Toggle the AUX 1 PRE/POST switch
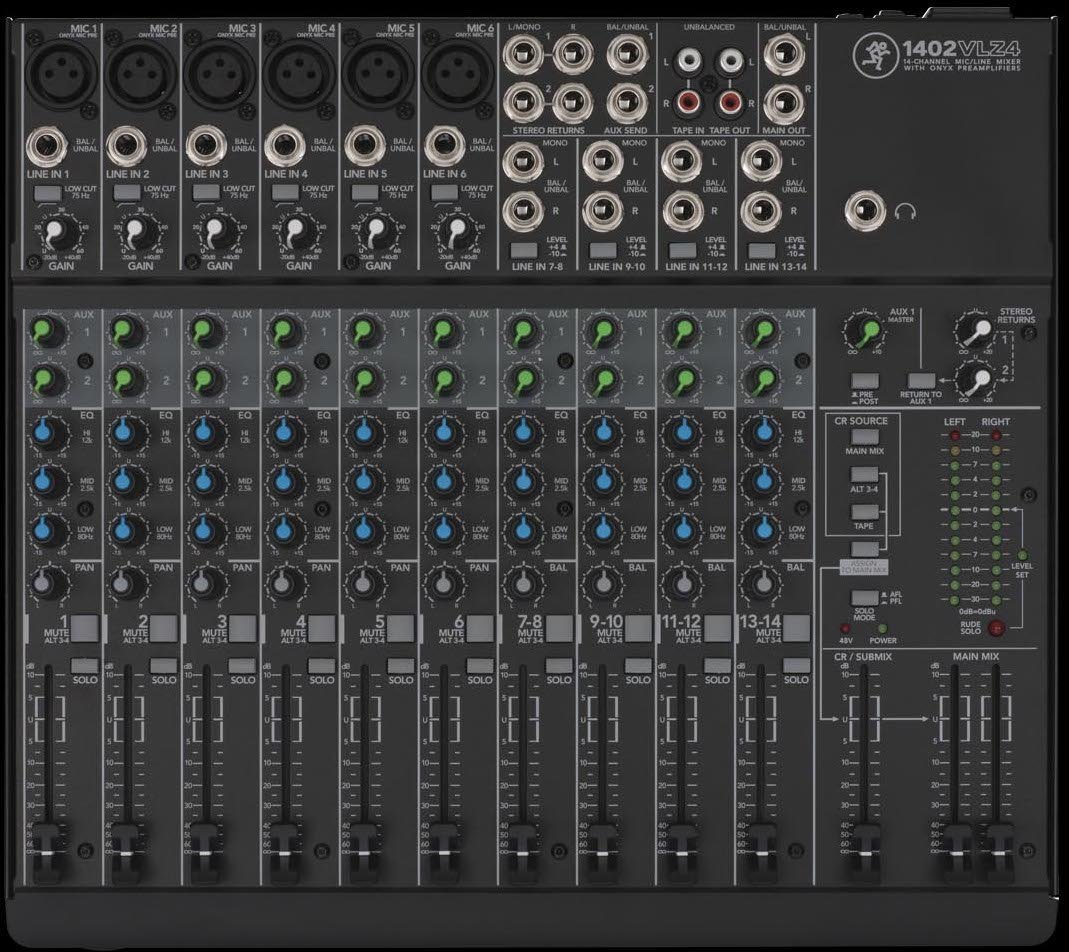Image resolution: width=1069 pixels, height=952 pixels. point(864,381)
